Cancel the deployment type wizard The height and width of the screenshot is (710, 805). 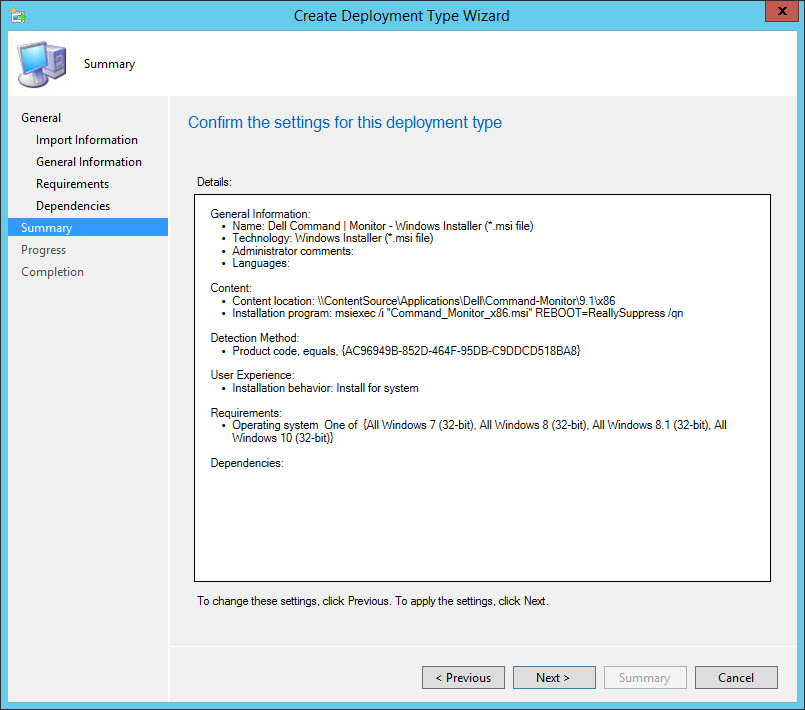736,678
